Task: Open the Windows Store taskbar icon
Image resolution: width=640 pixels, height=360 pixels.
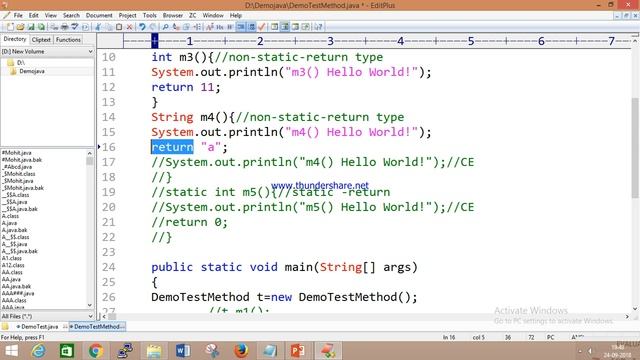Action: pos(67,351)
